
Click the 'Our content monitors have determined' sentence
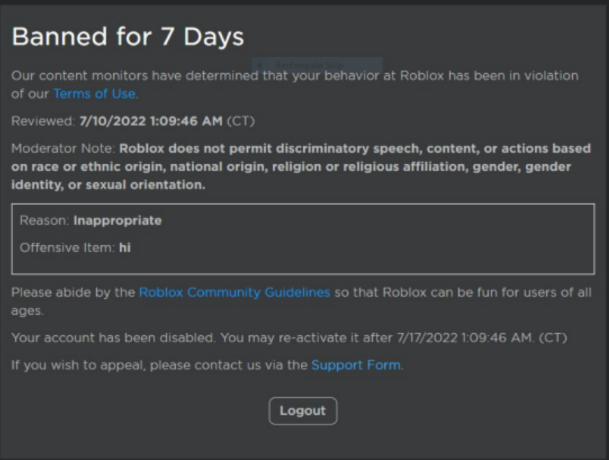pyautogui.click(x=200, y=75)
